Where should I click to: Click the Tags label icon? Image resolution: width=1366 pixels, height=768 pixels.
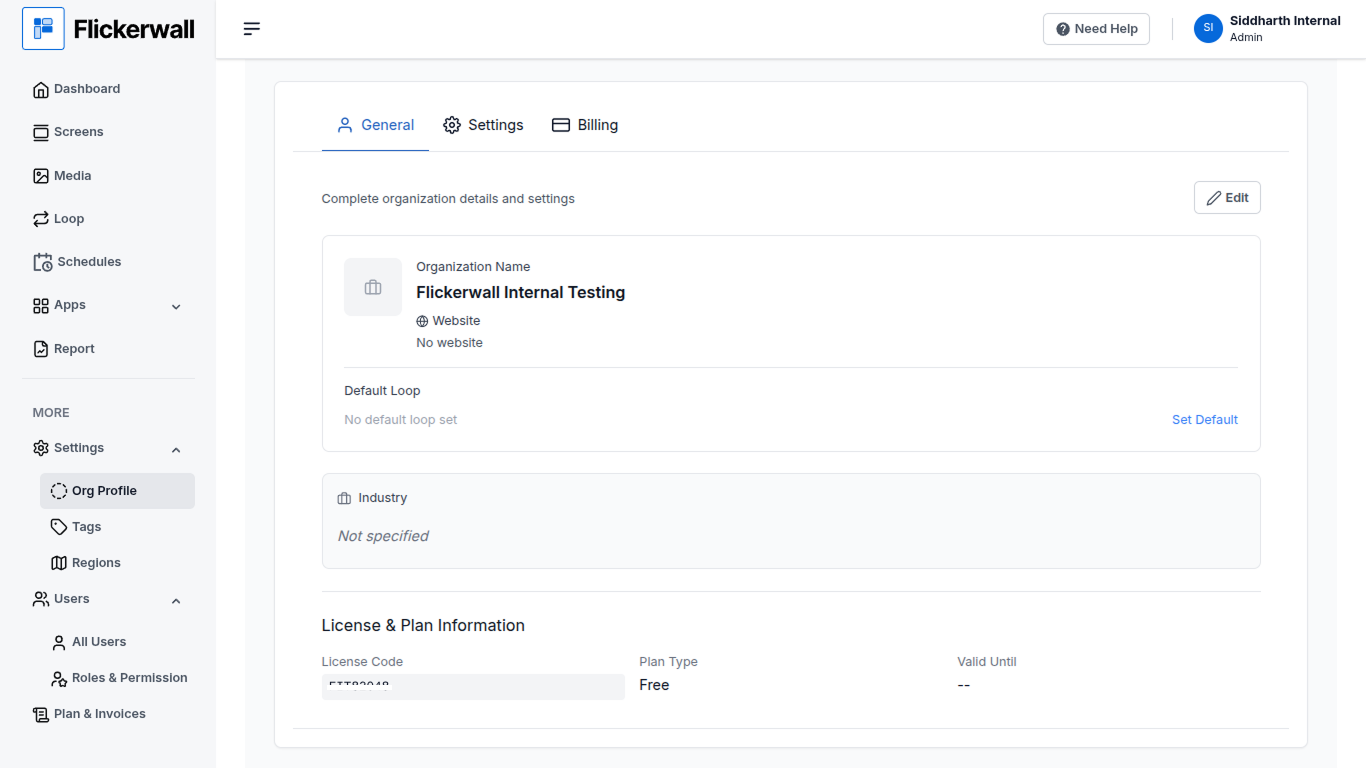pyautogui.click(x=59, y=527)
